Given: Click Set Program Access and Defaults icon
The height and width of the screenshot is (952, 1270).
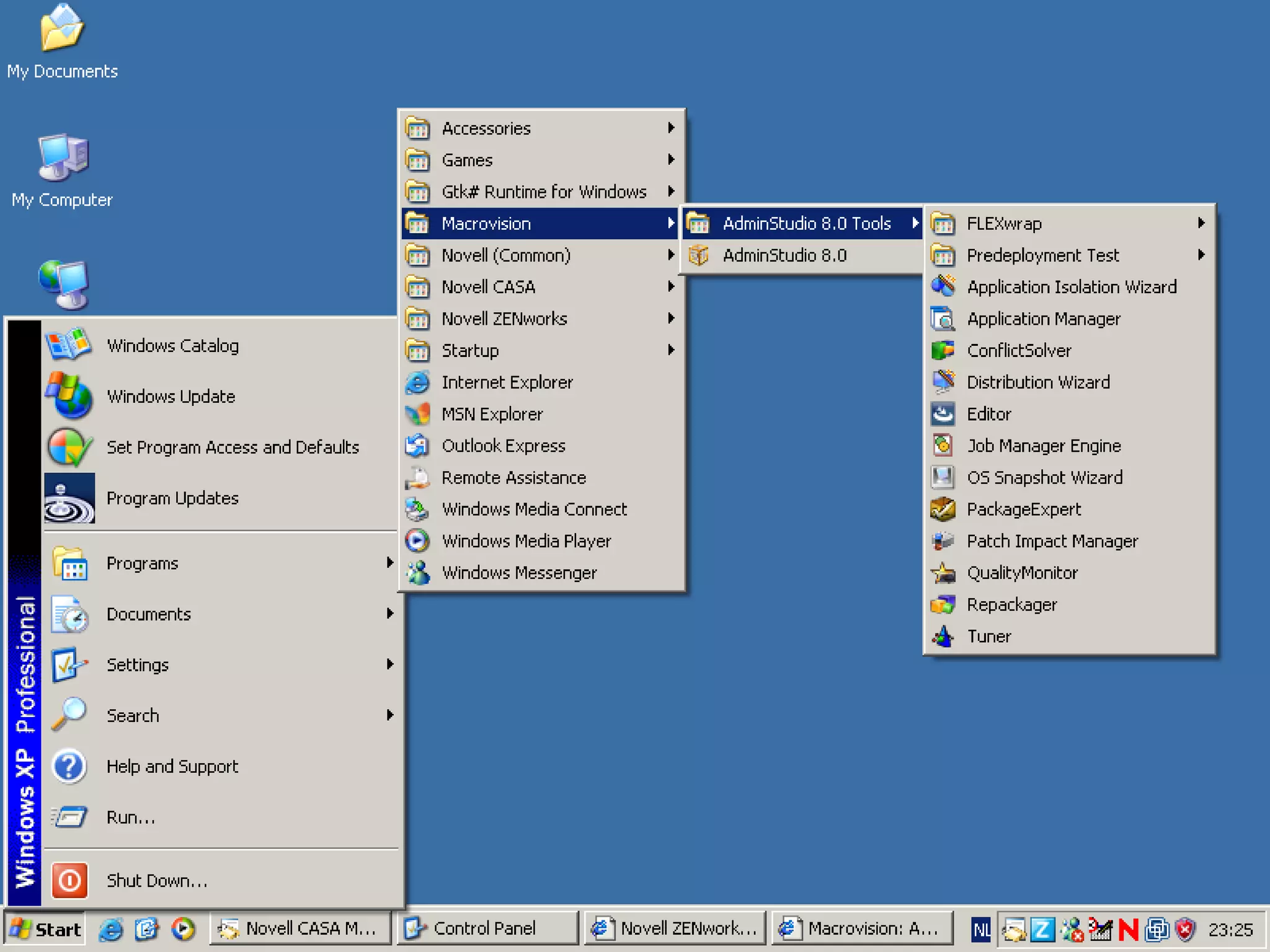Looking at the screenshot, I should (69, 447).
